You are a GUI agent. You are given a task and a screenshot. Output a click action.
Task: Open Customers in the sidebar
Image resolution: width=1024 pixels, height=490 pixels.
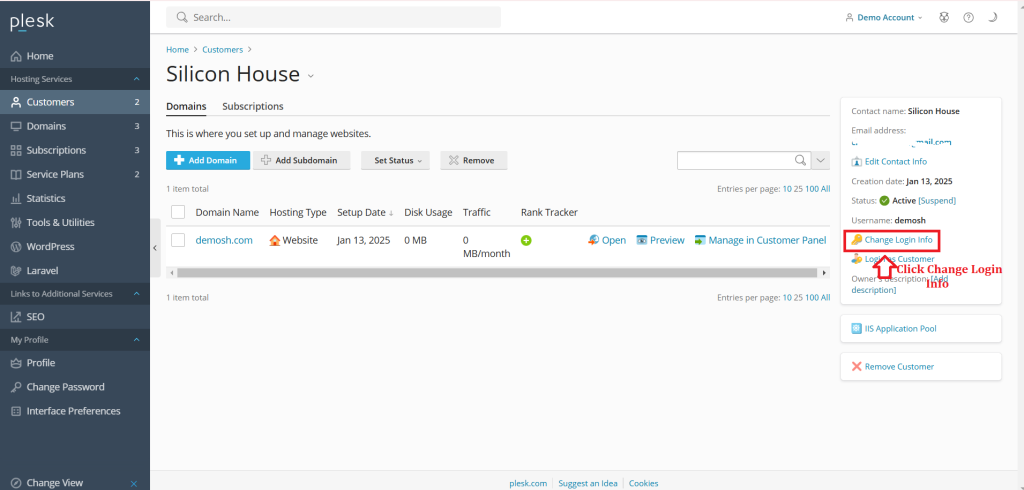click(x=74, y=102)
